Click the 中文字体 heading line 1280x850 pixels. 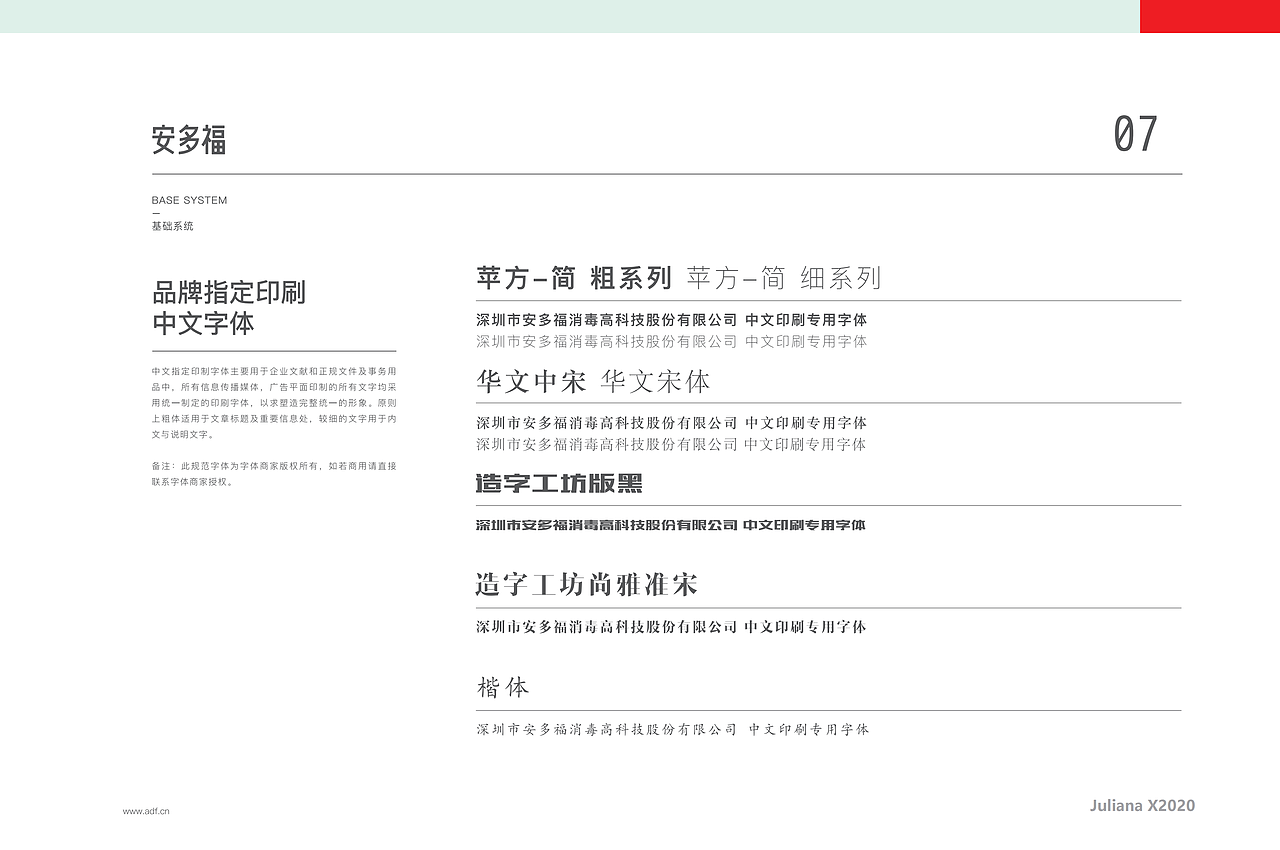(203, 323)
